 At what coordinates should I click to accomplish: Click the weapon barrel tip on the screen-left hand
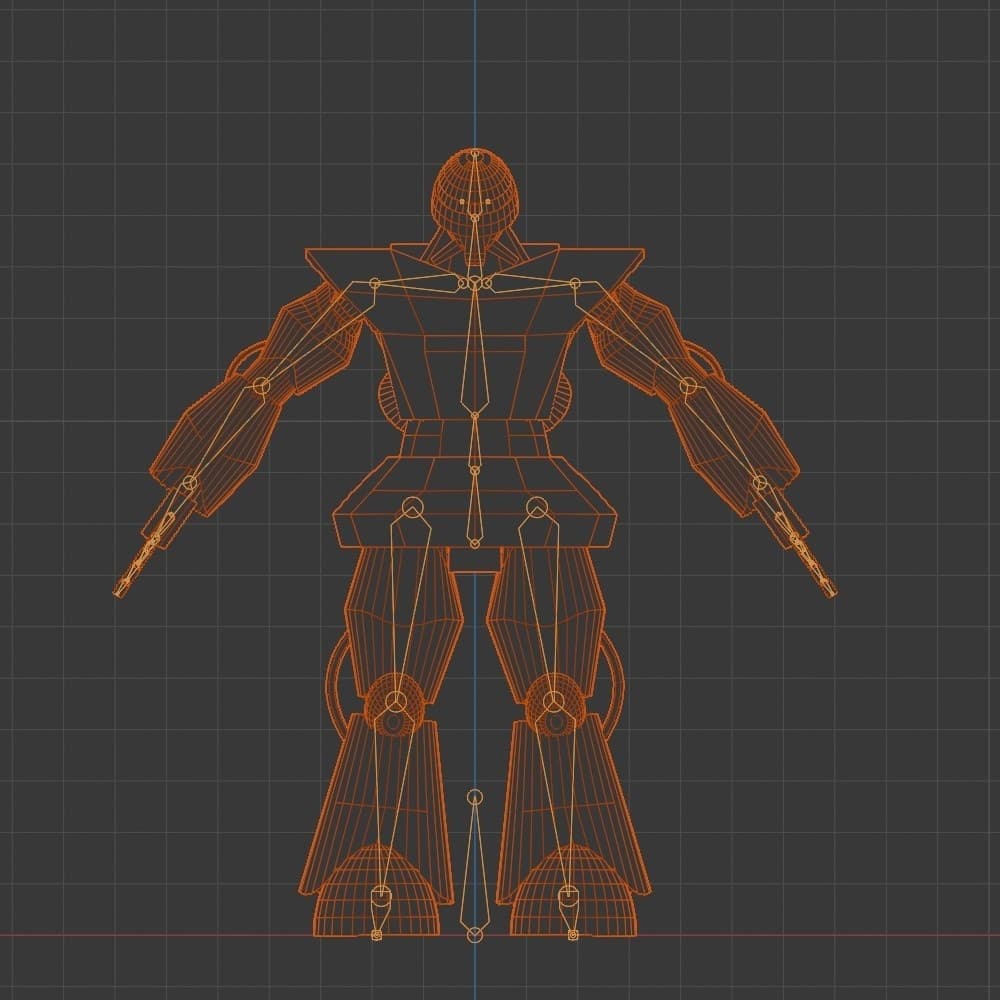pyautogui.click(x=122, y=590)
